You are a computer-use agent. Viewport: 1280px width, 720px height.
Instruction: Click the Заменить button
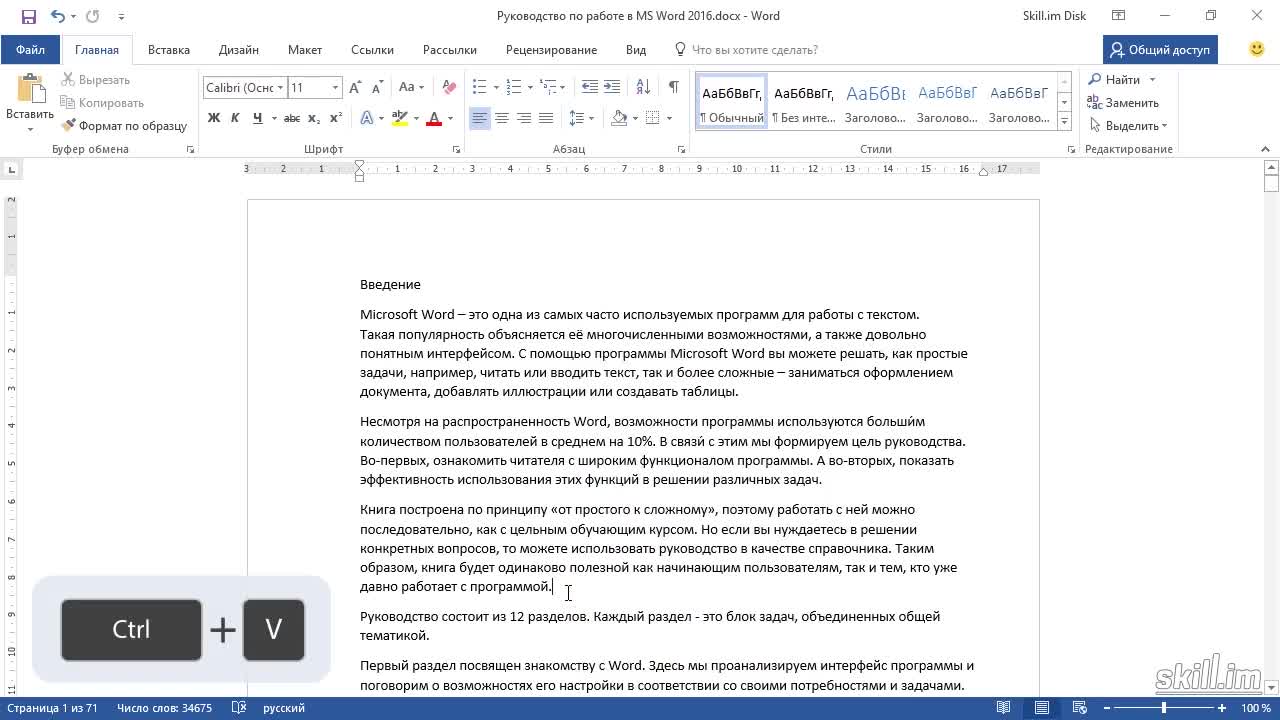click(x=1123, y=103)
